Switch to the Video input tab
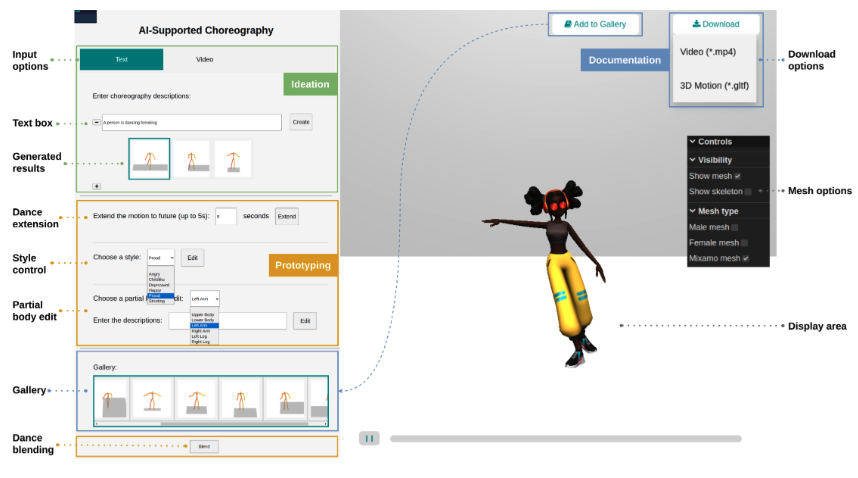Viewport: 858px width, 478px height. (x=204, y=59)
